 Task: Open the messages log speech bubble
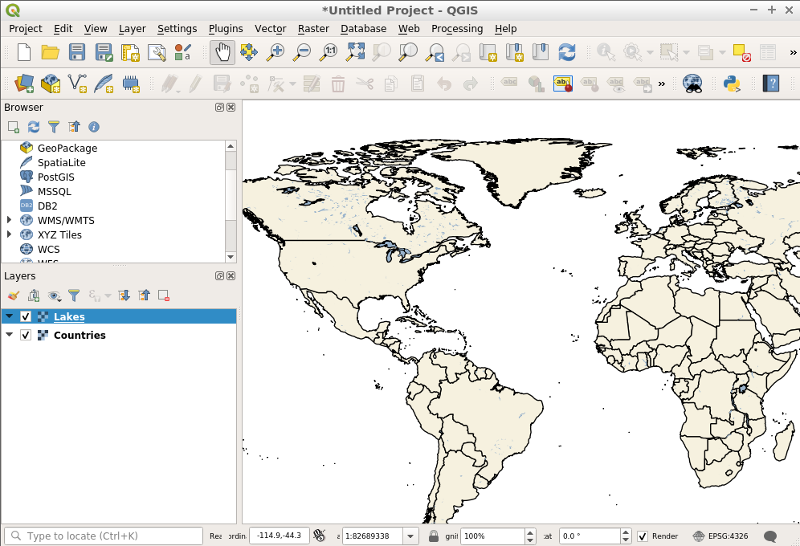click(x=770, y=536)
